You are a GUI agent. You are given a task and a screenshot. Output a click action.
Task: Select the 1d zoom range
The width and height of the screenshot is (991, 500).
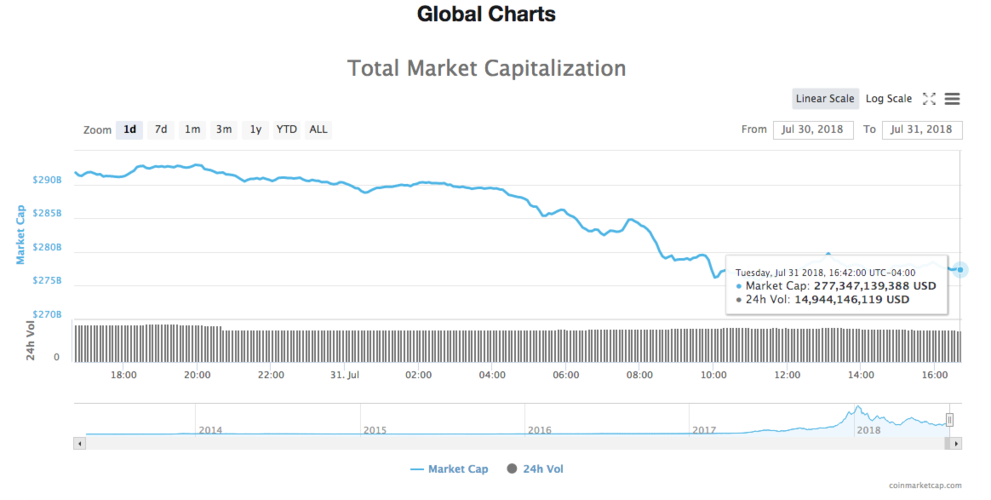(x=130, y=129)
